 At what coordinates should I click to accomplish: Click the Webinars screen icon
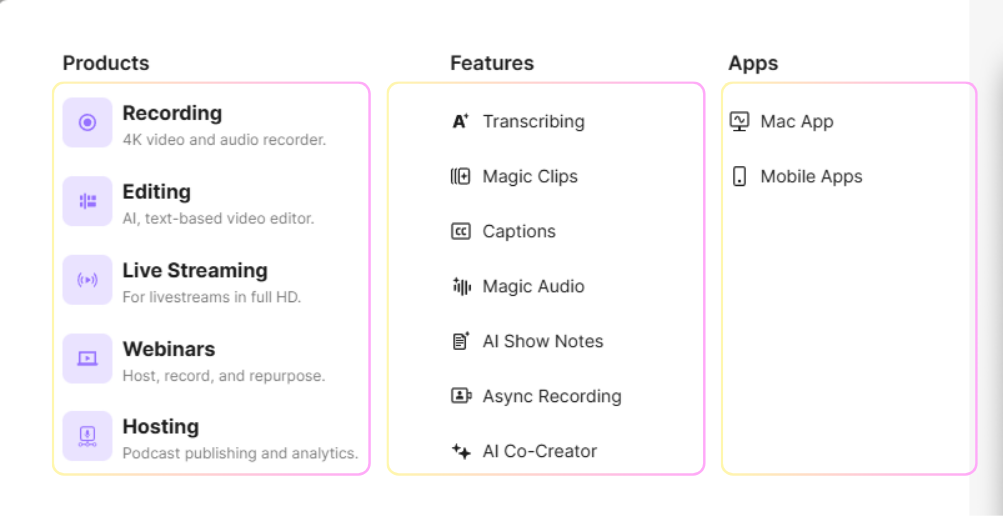coord(87,358)
